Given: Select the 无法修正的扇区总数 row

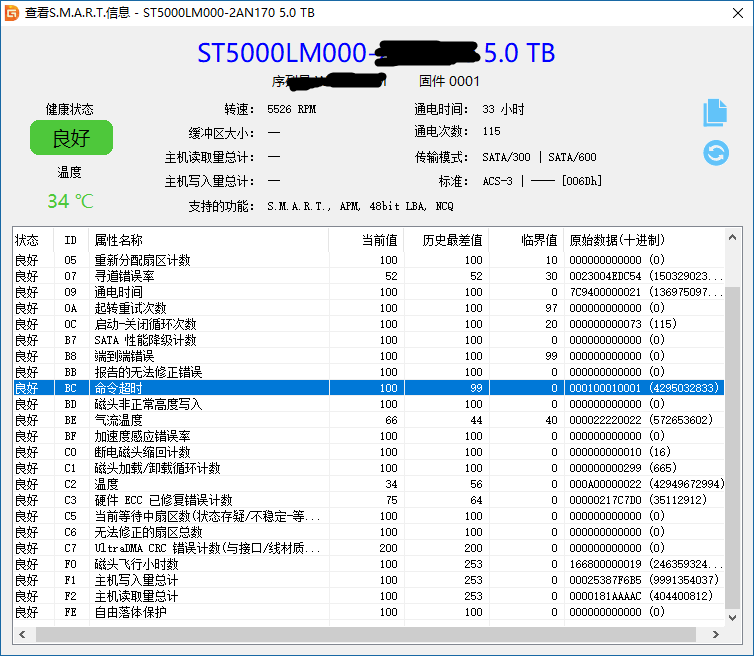Looking at the screenshot, I should 369,532.
